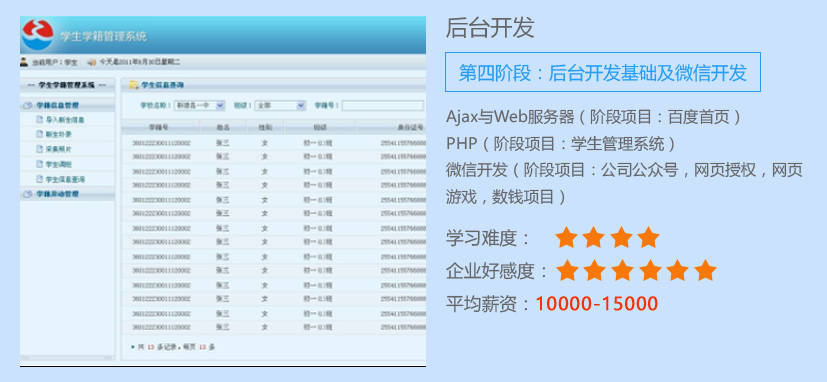Click the Ajax与Web服务器 line

tap(593, 117)
